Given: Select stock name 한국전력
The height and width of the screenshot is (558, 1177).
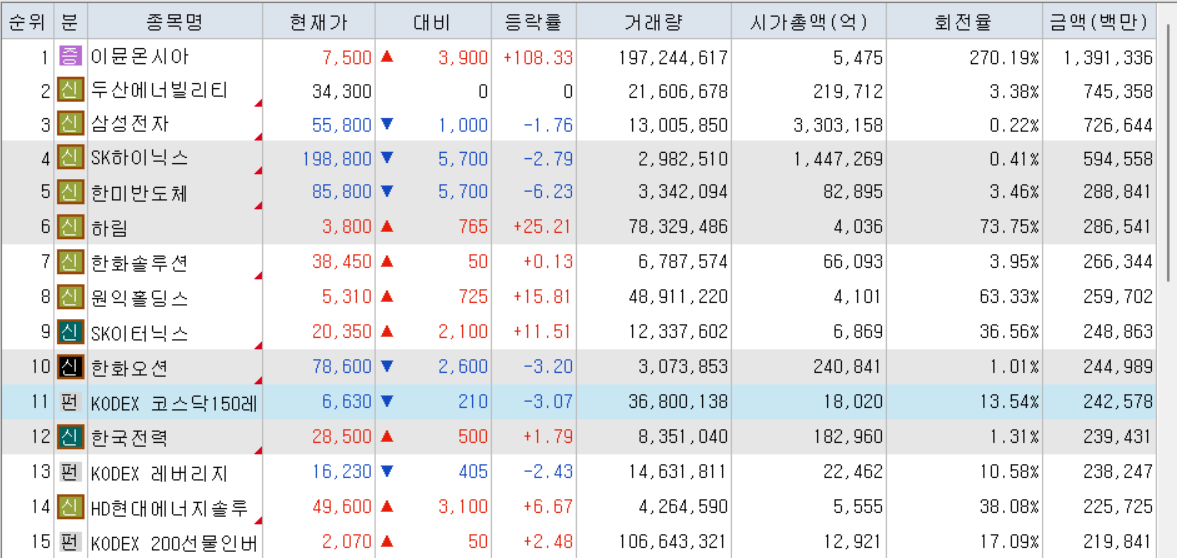Looking at the screenshot, I should [x=129, y=437].
